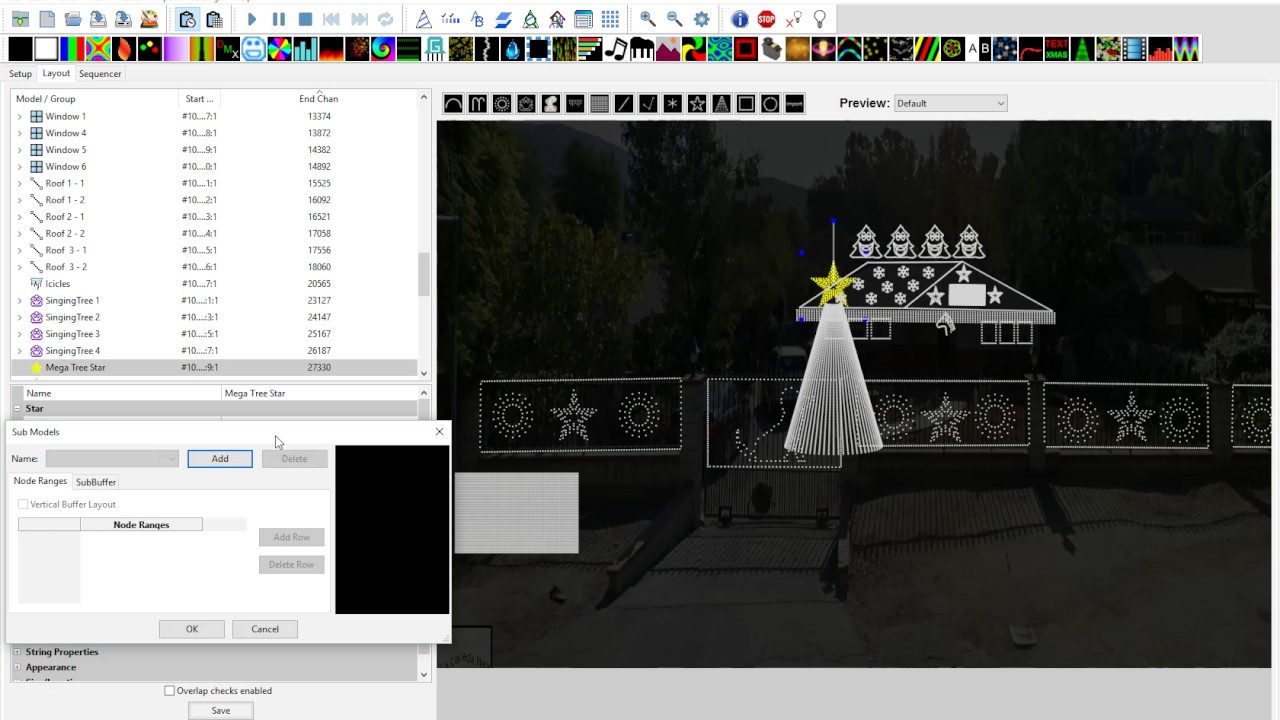
Task: Click the Play button in toolbar
Action: click(x=252, y=19)
